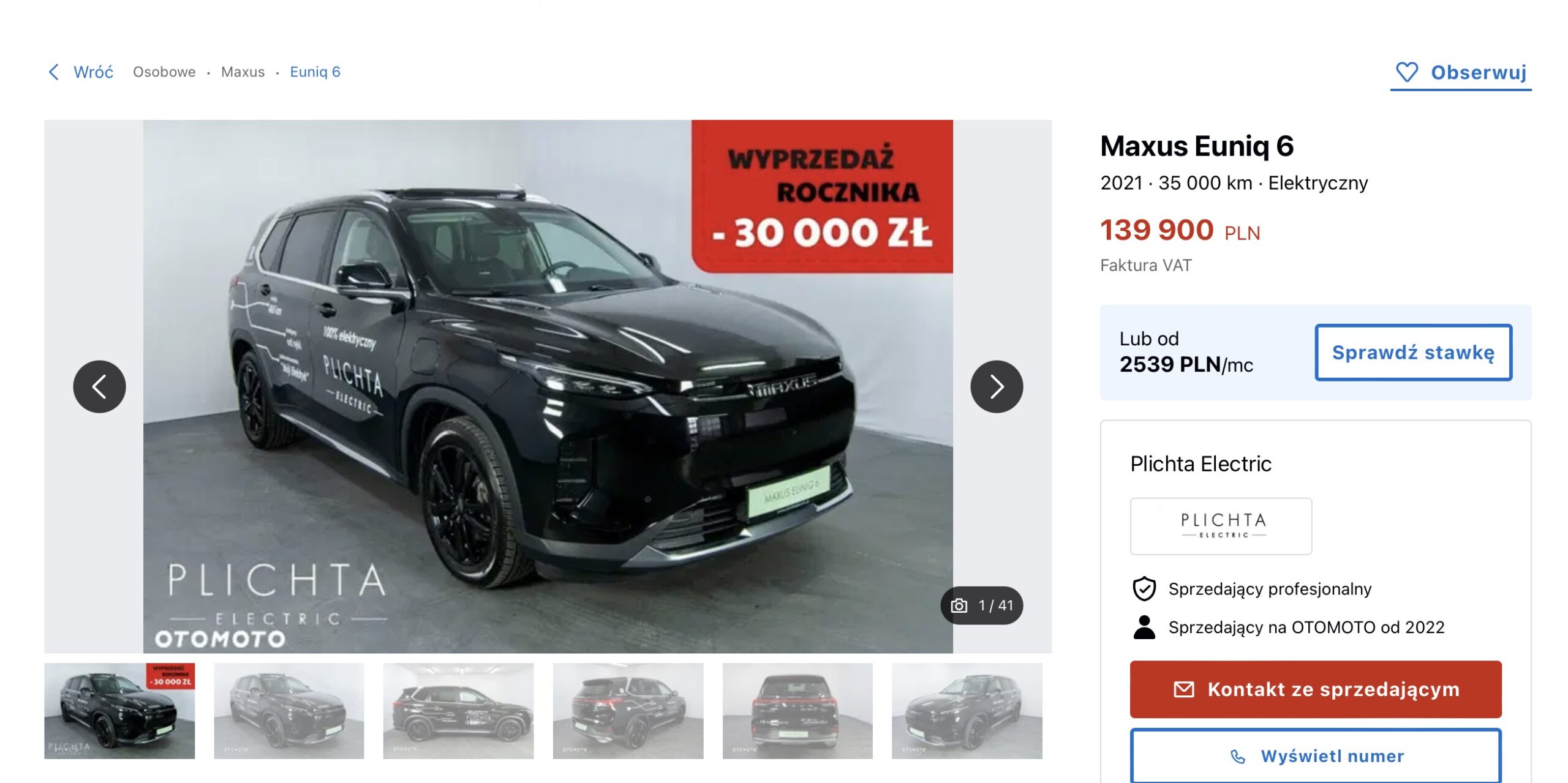Select the second thumbnail of the car
Viewport: 1568px width, 783px height.
[x=288, y=711]
